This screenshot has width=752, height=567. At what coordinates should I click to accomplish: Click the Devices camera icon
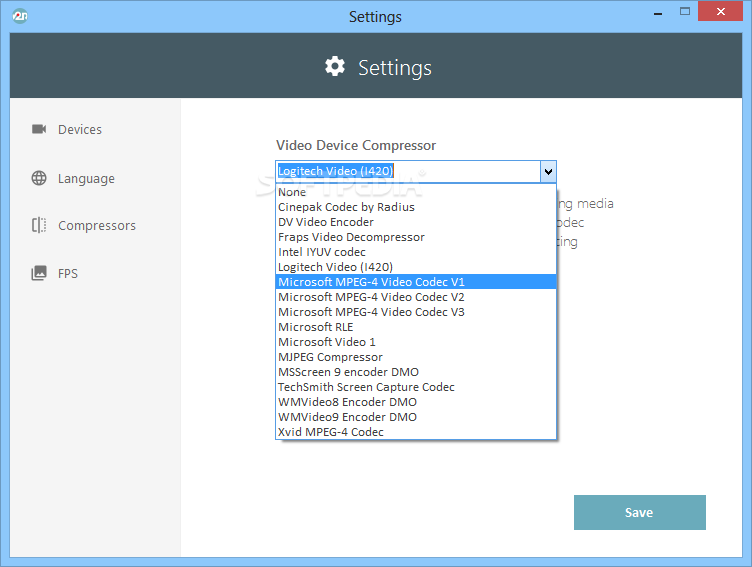point(39,129)
